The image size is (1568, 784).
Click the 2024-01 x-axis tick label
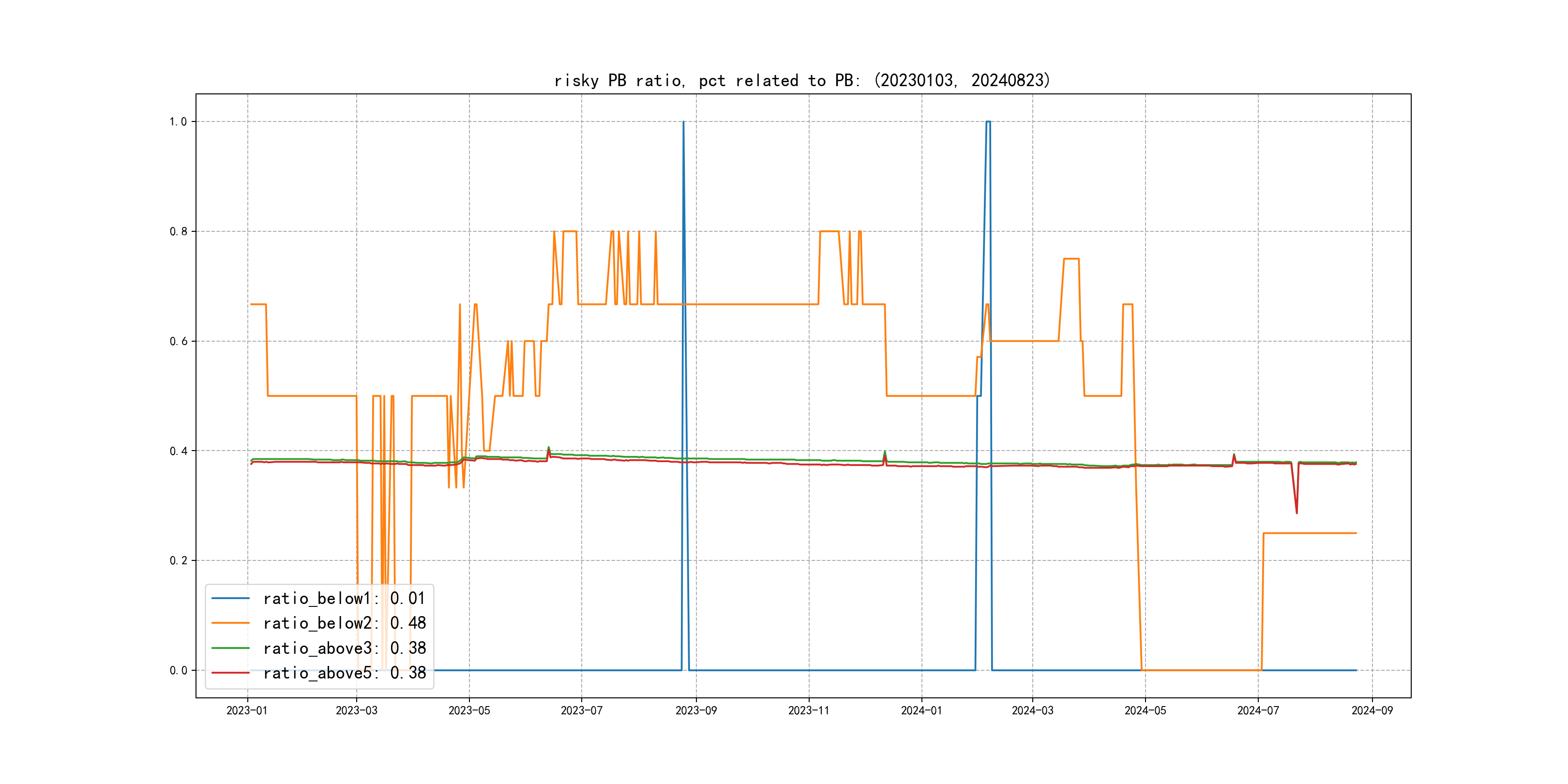[x=921, y=710]
